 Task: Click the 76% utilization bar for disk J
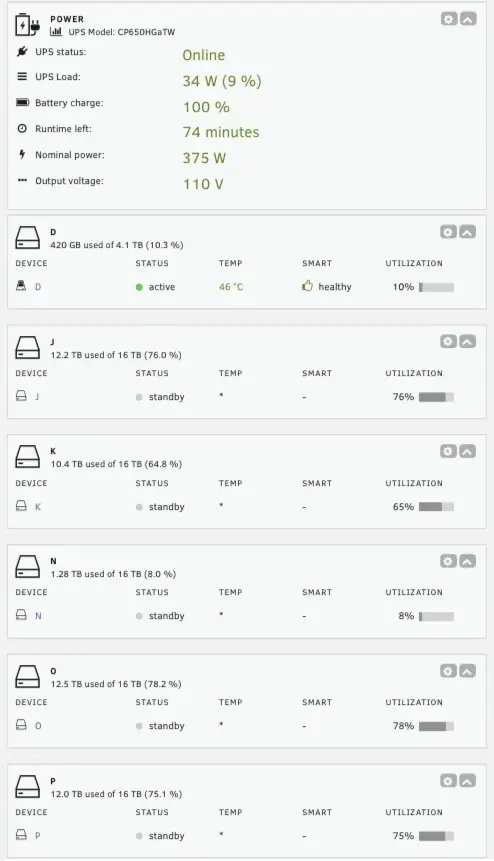coord(436,397)
